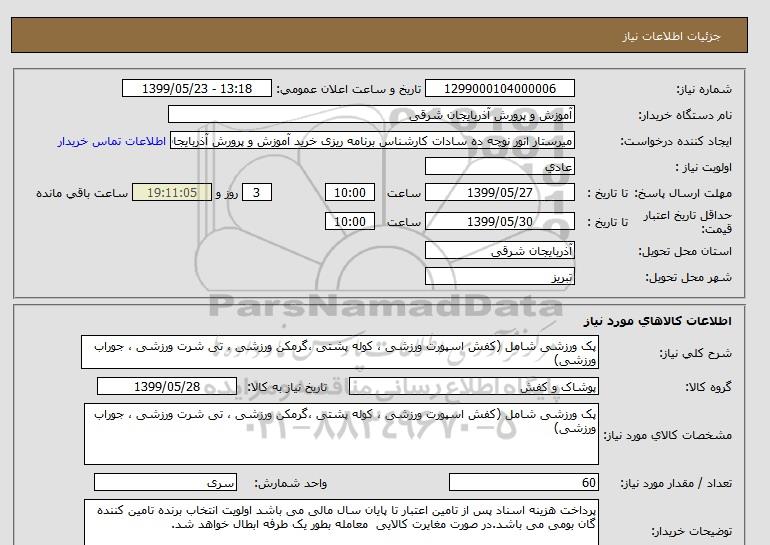The width and height of the screenshot is (770, 545).
Task: Click the label تعداد / مقدار مورد نیاز
Action: (x=676, y=483)
